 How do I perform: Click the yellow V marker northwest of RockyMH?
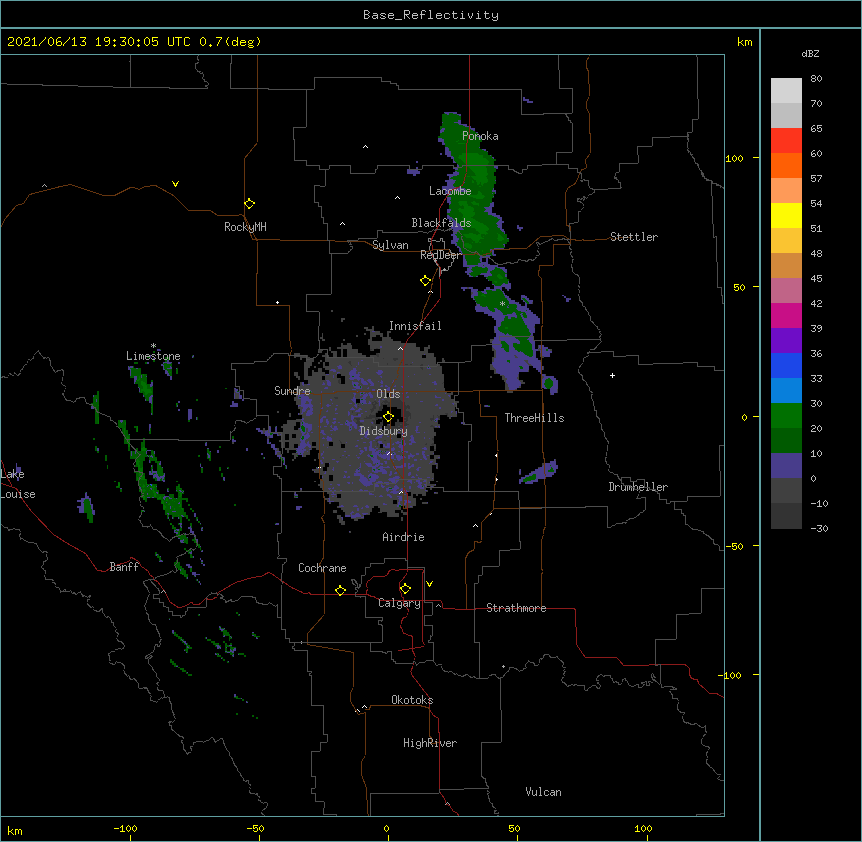(x=175, y=184)
